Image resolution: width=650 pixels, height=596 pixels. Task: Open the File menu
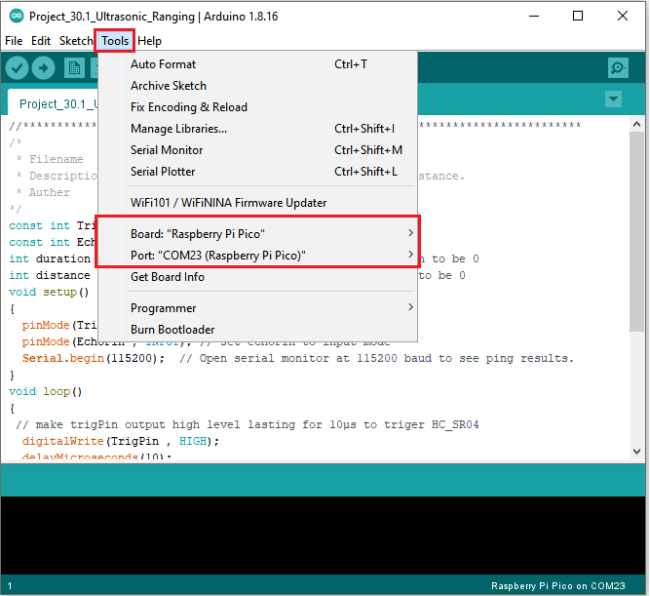14,41
